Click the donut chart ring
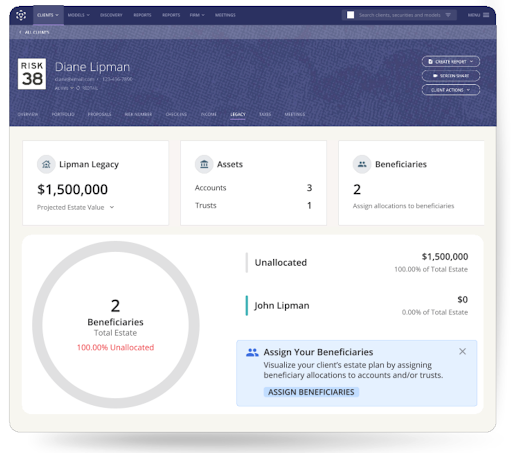 point(37,325)
